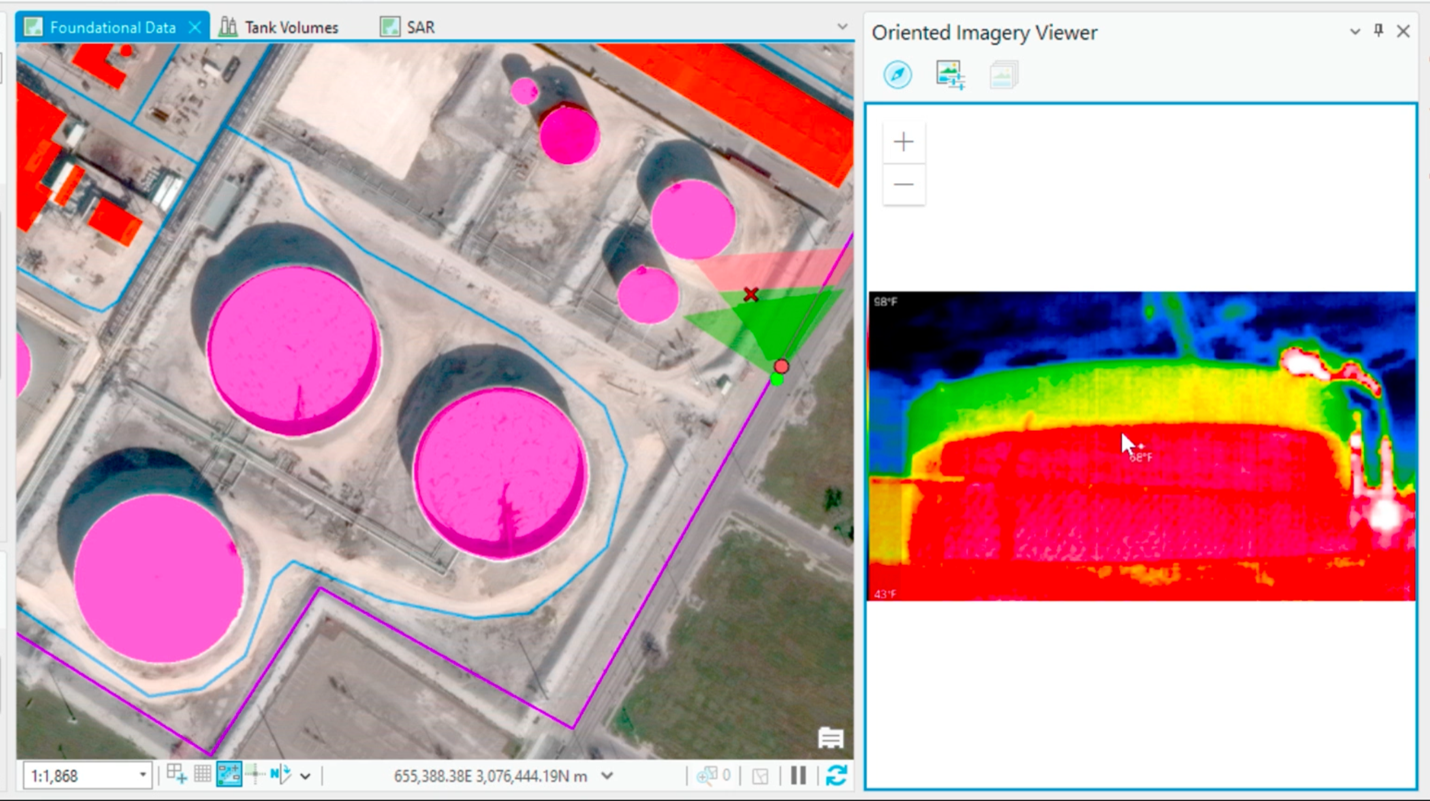Pause map drawing with the pause icon
The width and height of the screenshot is (1430, 801).
796,775
